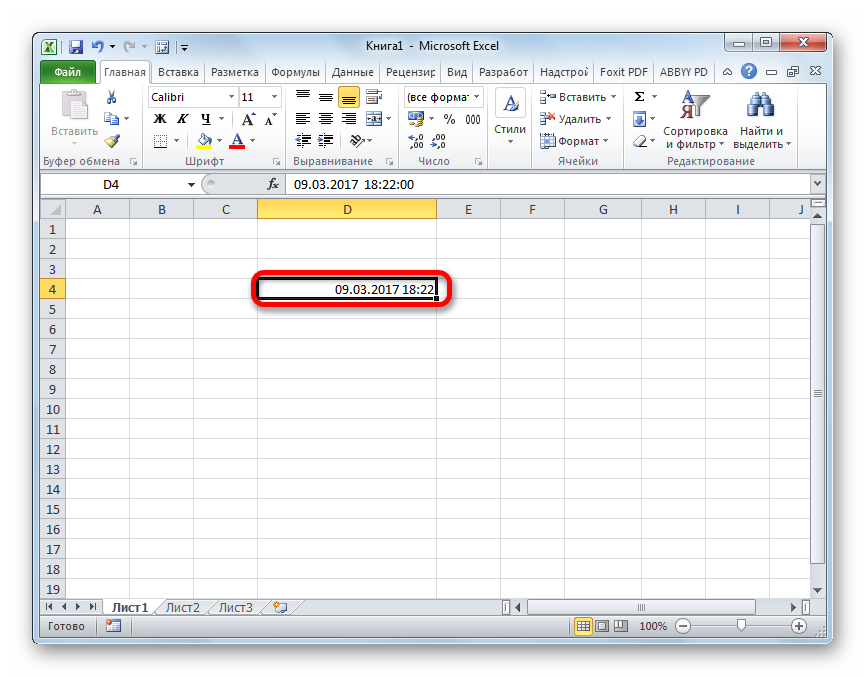The width and height of the screenshot is (866, 677).
Task: Open the green Файл button
Action: click(x=68, y=72)
